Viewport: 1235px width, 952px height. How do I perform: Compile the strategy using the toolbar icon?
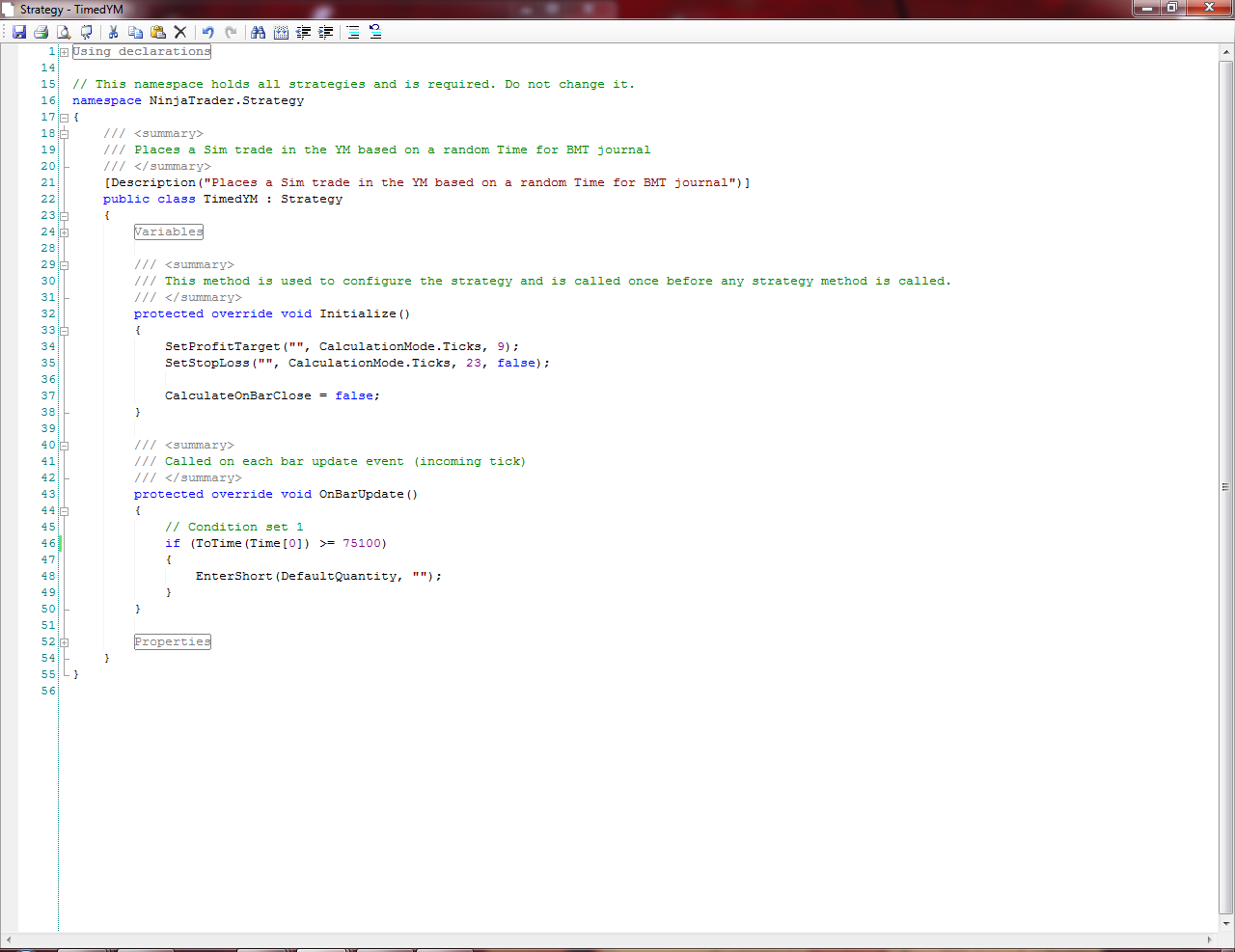click(x=87, y=32)
